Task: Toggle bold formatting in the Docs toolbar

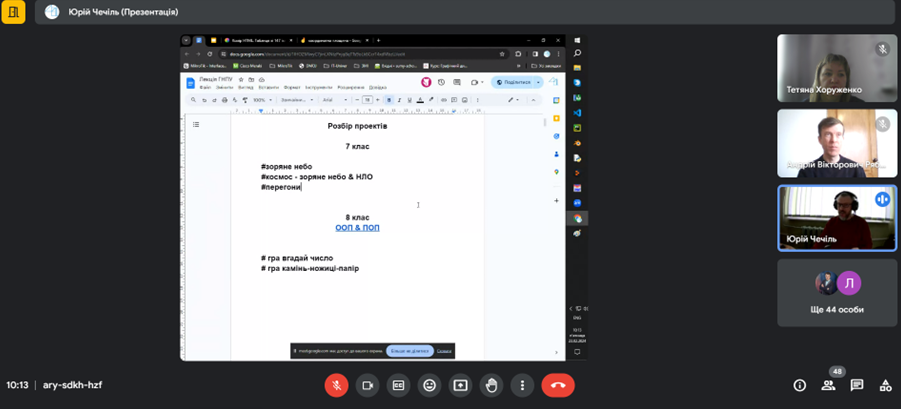Action: pyautogui.click(x=389, y=100)
